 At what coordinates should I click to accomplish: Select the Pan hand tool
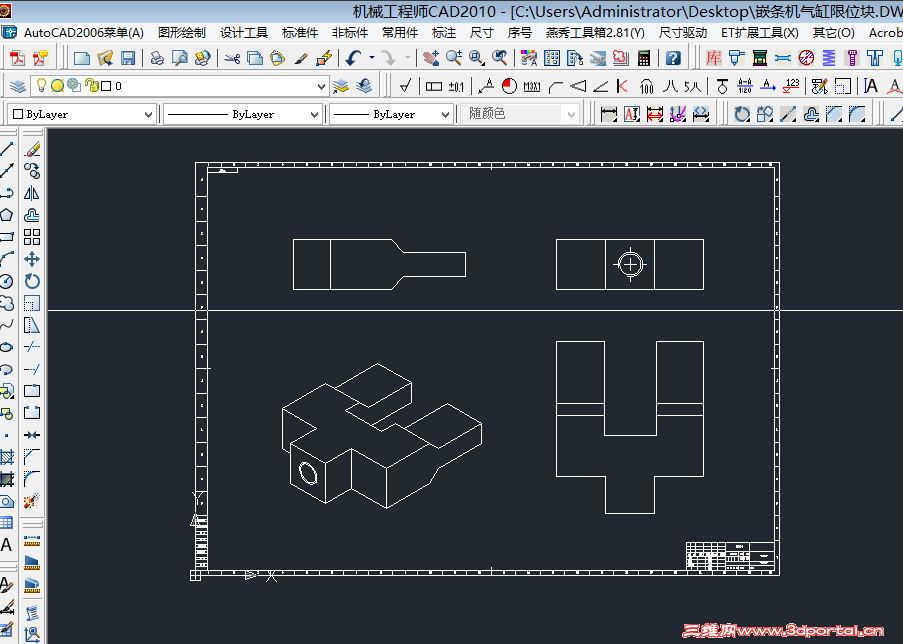(x=431, y=58)
